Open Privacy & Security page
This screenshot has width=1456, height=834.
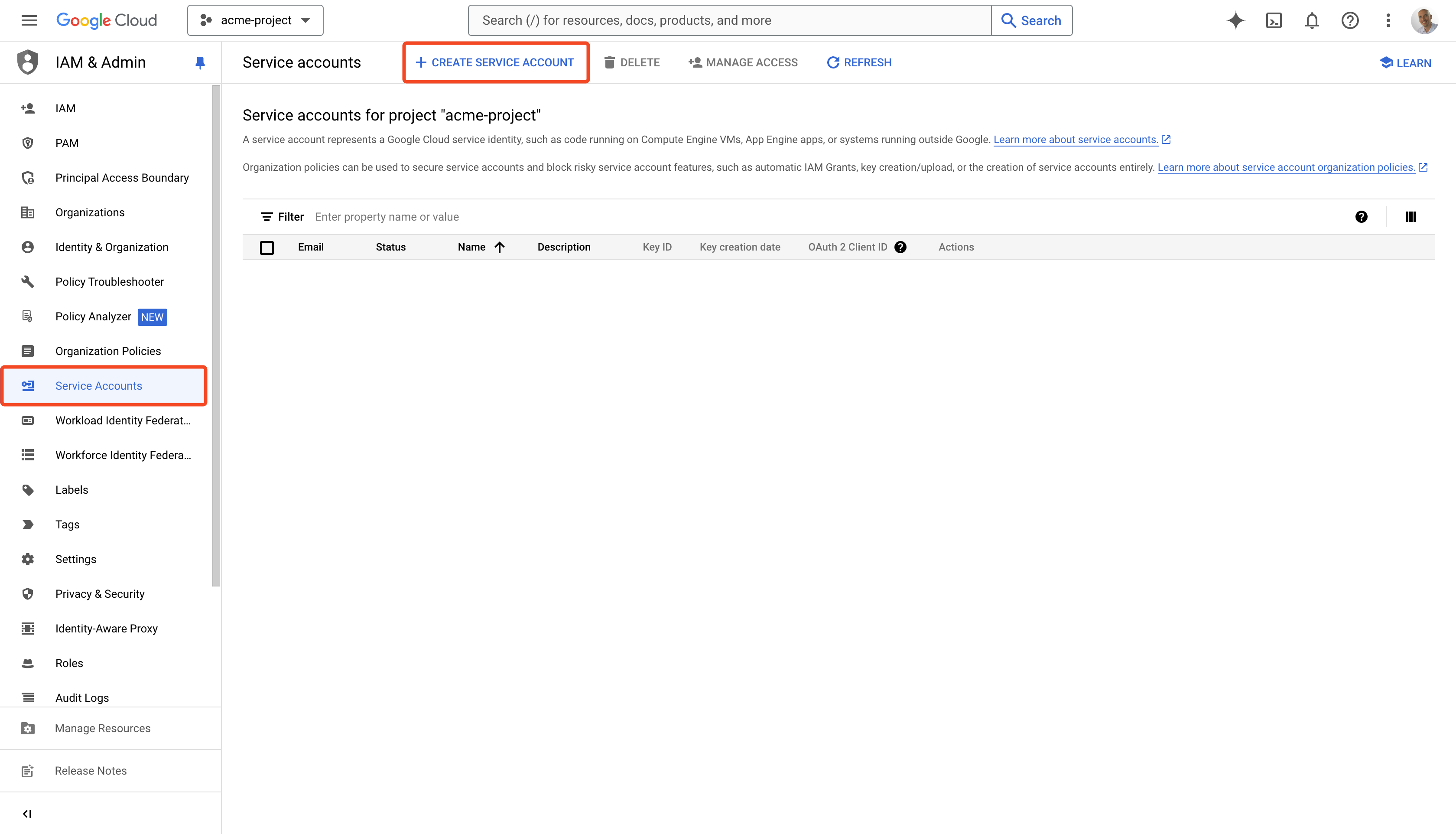[106, 594]
